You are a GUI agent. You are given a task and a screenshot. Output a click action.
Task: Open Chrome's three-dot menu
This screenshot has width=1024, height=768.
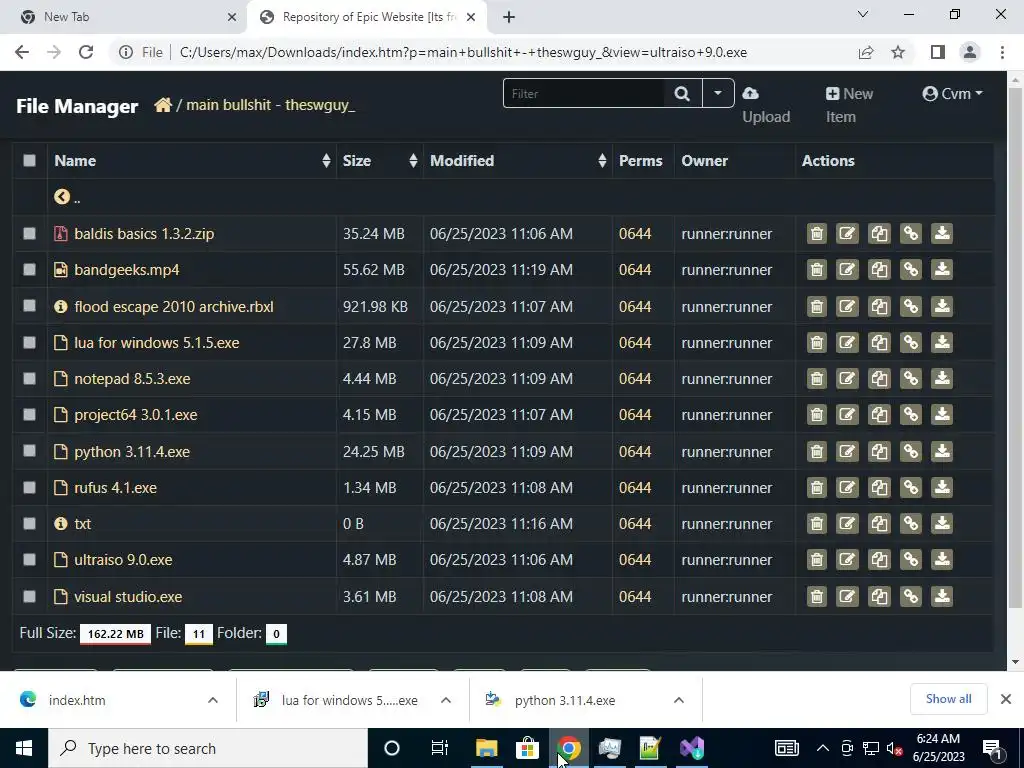pyautogui.click(x=1002, y=52)
